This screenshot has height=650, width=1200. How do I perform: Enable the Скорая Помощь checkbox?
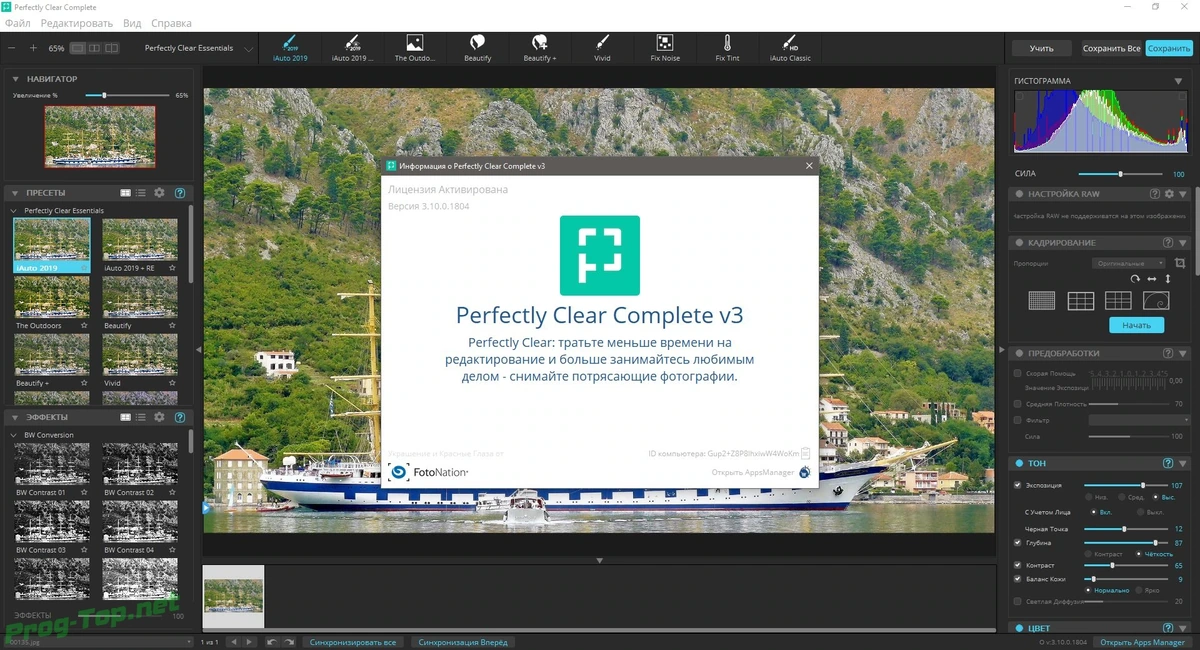click(1018, 373)
